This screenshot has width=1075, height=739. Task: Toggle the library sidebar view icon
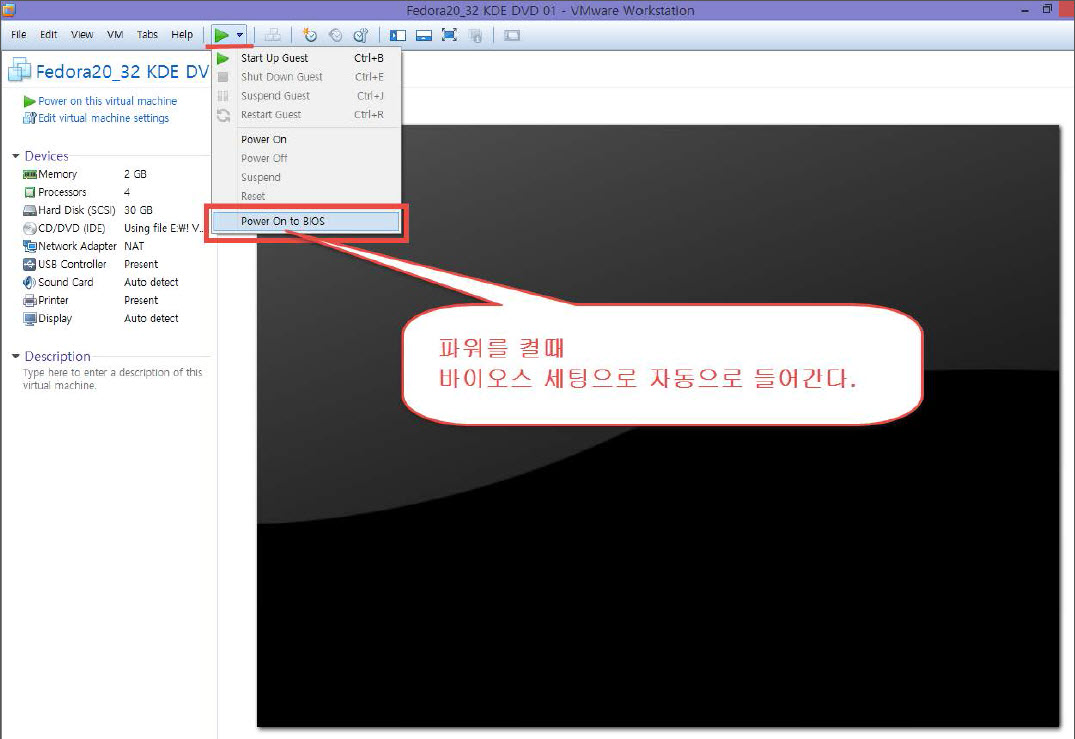tap(398, 35)
